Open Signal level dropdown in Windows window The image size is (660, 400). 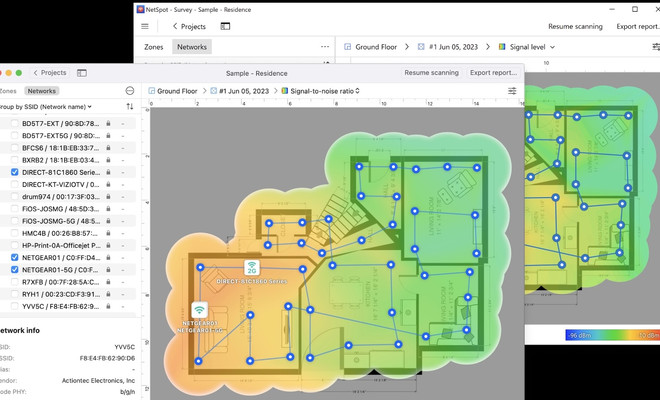click(x=532, y=47)
